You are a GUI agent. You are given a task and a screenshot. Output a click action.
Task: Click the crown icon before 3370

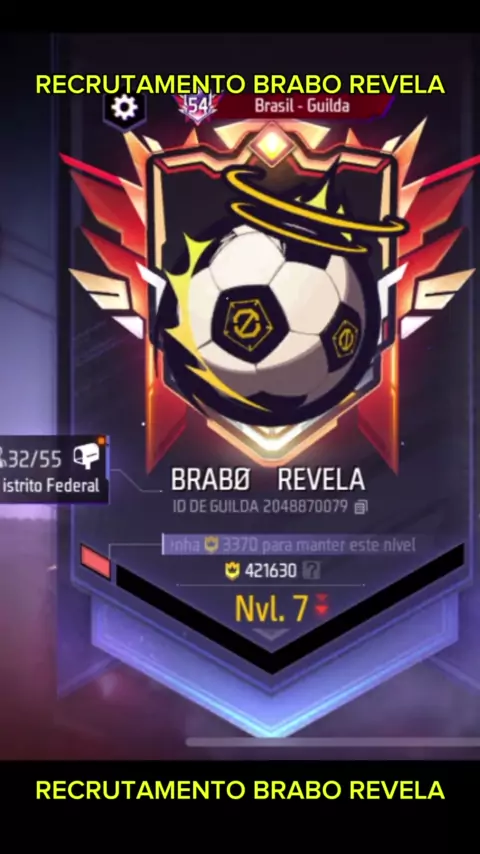point(211,544)
